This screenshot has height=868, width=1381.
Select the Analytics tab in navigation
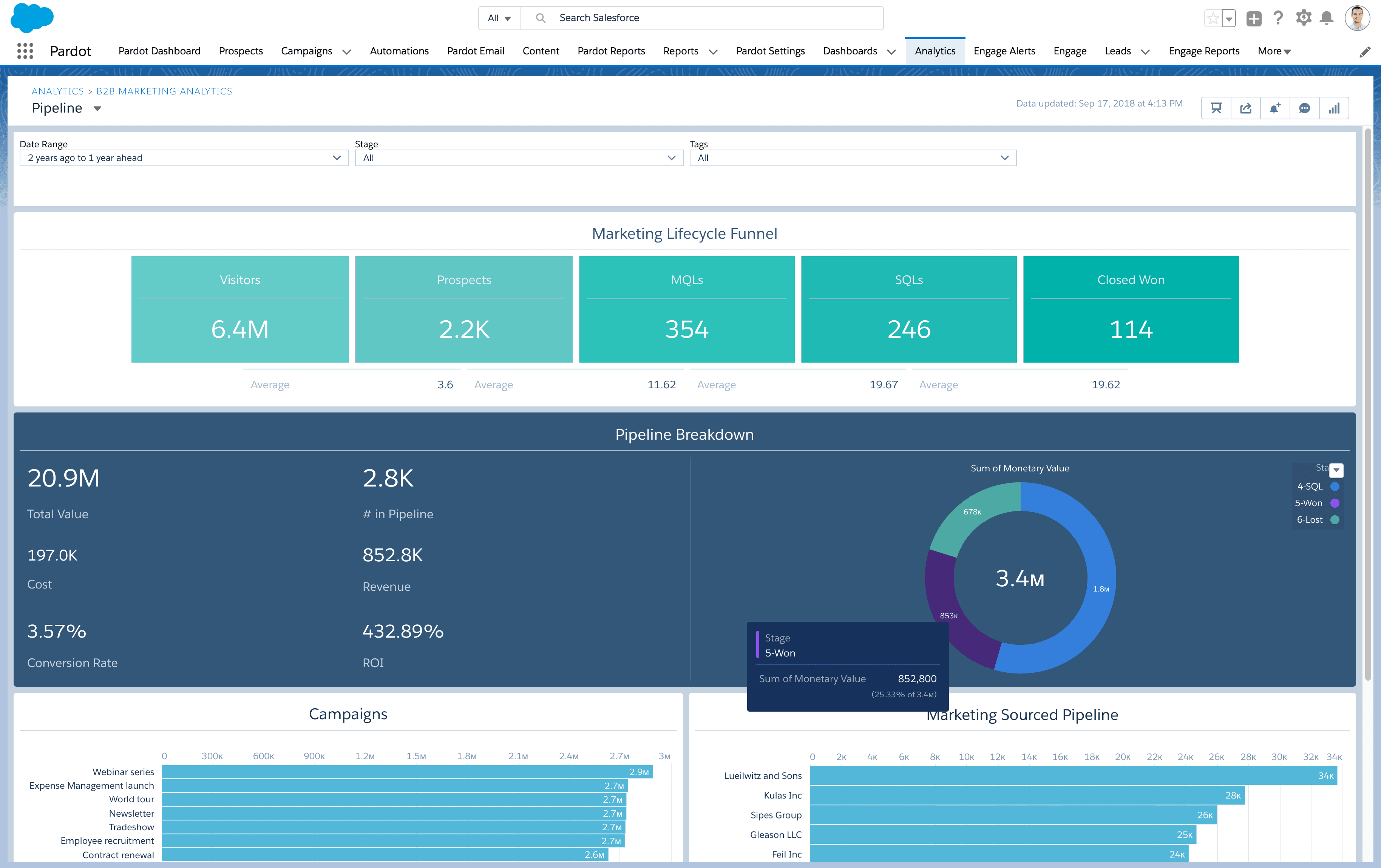934,50
